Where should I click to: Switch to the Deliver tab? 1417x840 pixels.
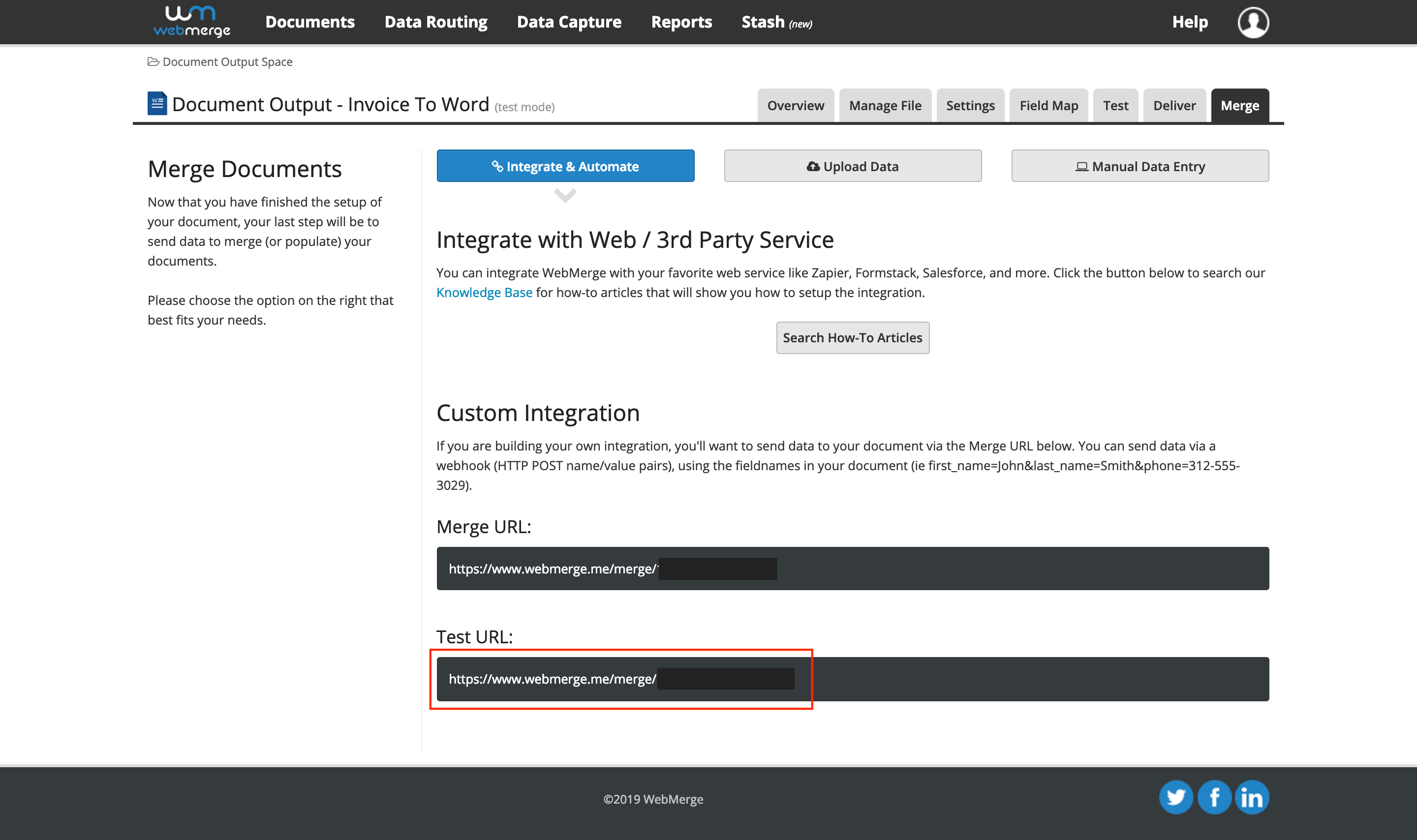(x=1174, y=105)
